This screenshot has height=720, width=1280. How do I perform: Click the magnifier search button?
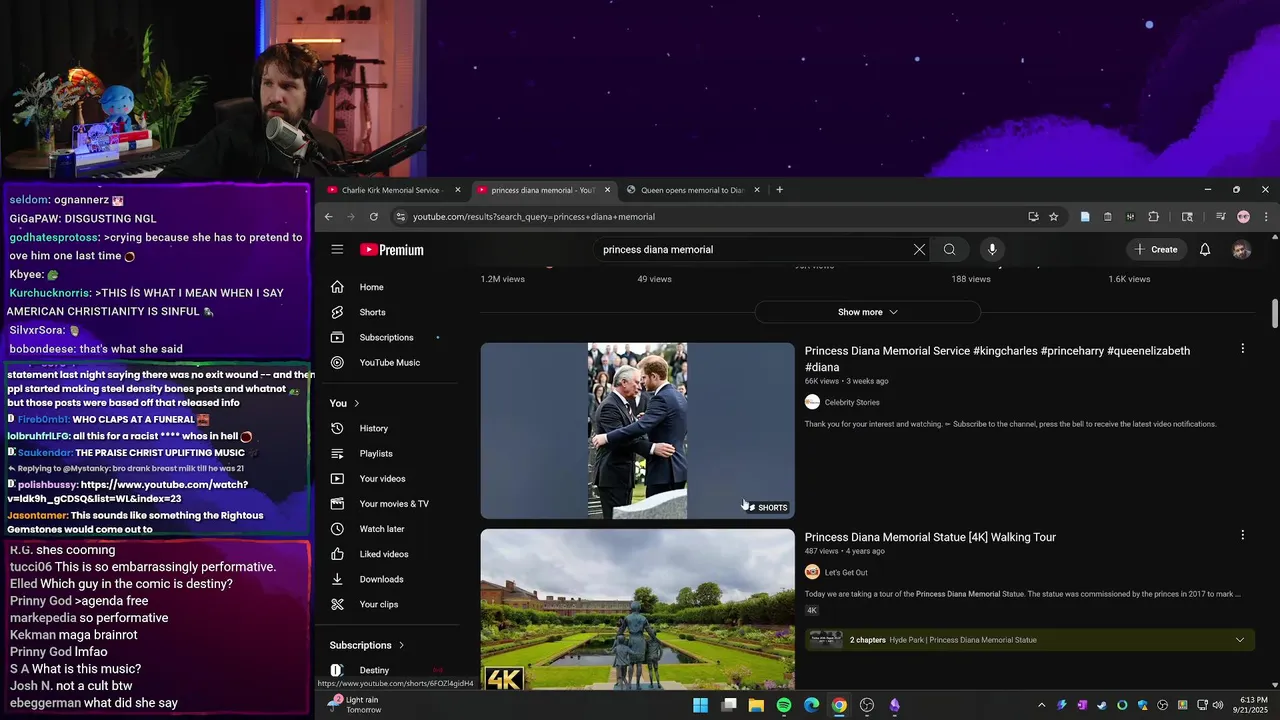949,249
